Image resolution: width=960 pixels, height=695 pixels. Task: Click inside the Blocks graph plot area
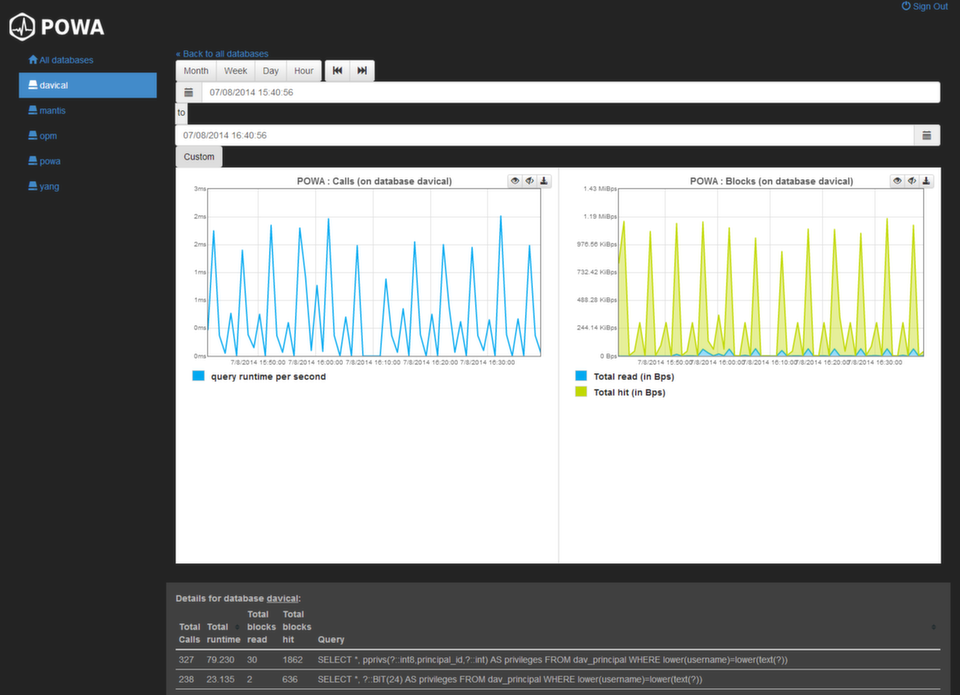(x=771, y=272)
